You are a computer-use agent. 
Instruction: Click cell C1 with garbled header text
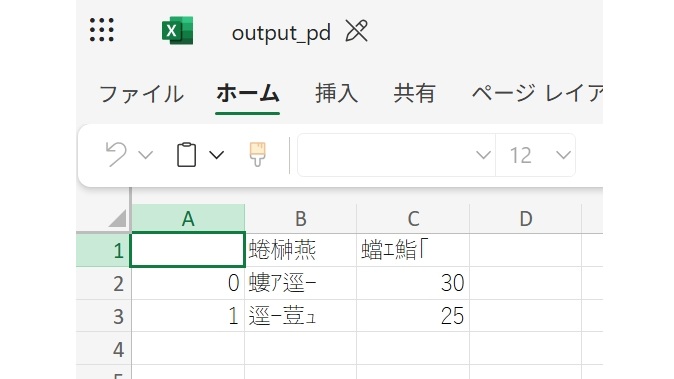point(413,250)
